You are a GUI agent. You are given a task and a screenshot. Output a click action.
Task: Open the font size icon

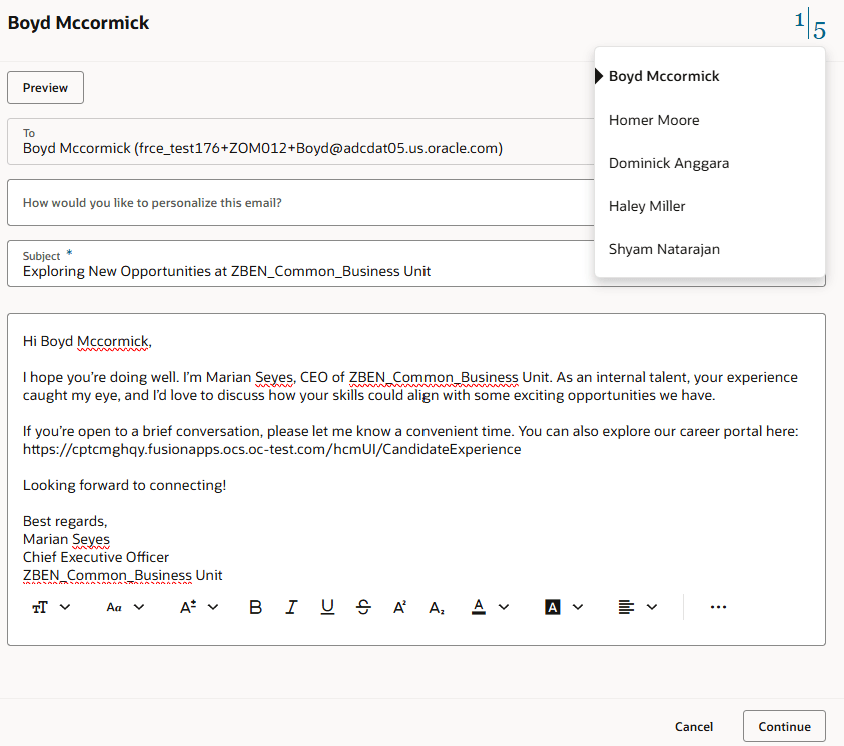(188, 607)
